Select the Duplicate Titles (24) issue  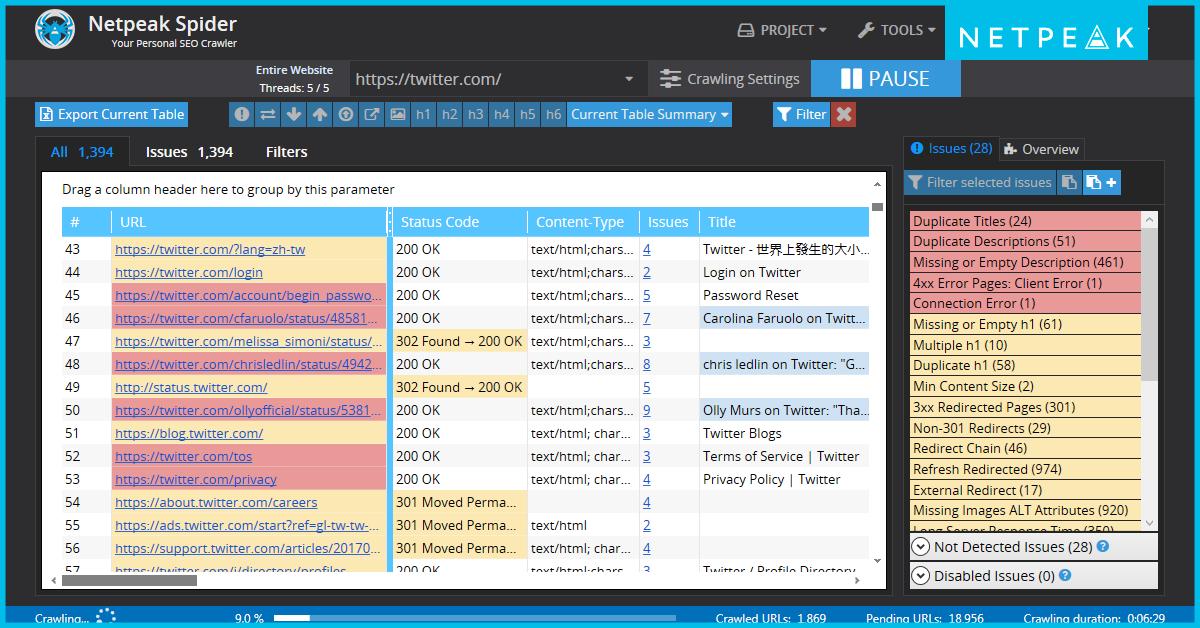(1025, 221)
